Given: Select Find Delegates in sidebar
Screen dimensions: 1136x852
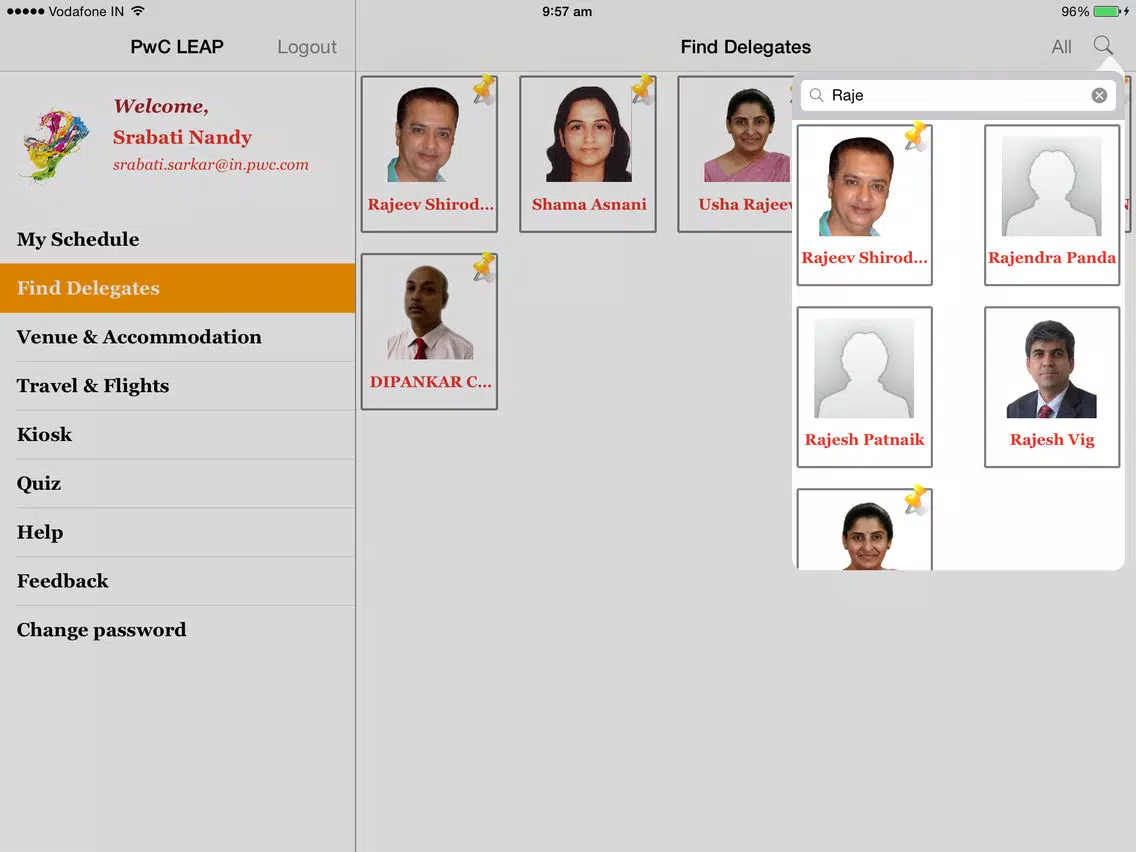Looking at the screenshot, I should (178, 288).
